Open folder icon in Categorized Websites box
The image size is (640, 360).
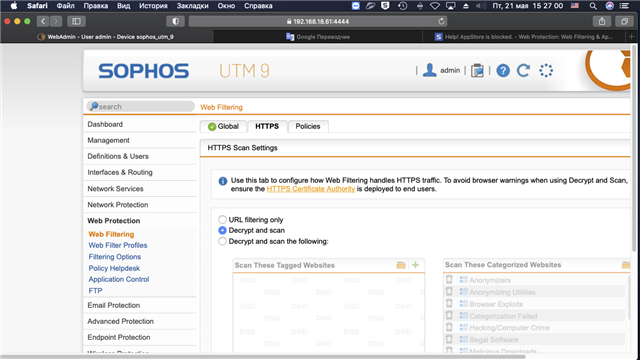pyautogui.click(x=626, y=265)
